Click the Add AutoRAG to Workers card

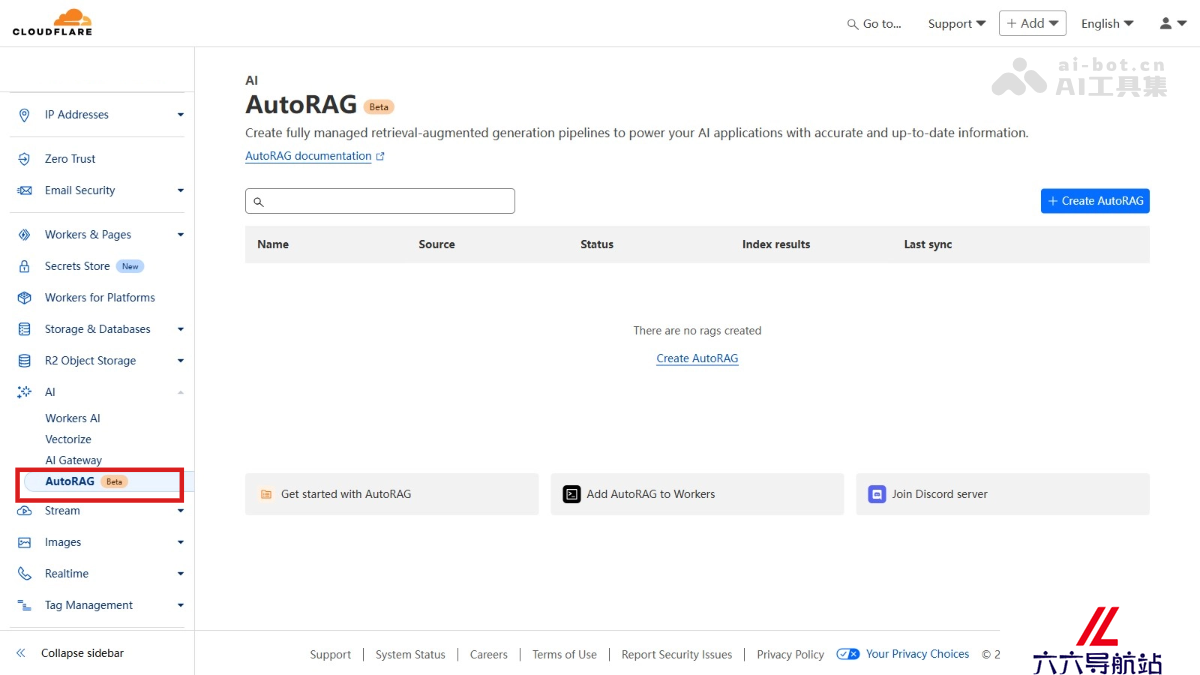pyautogui.click(x=697, y=494)
